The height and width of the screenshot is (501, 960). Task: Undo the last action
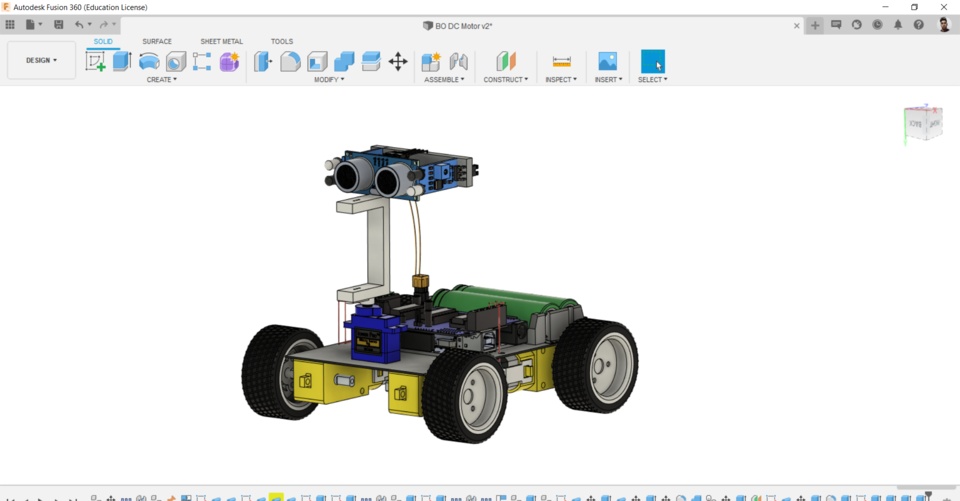[x=79, y=24]
